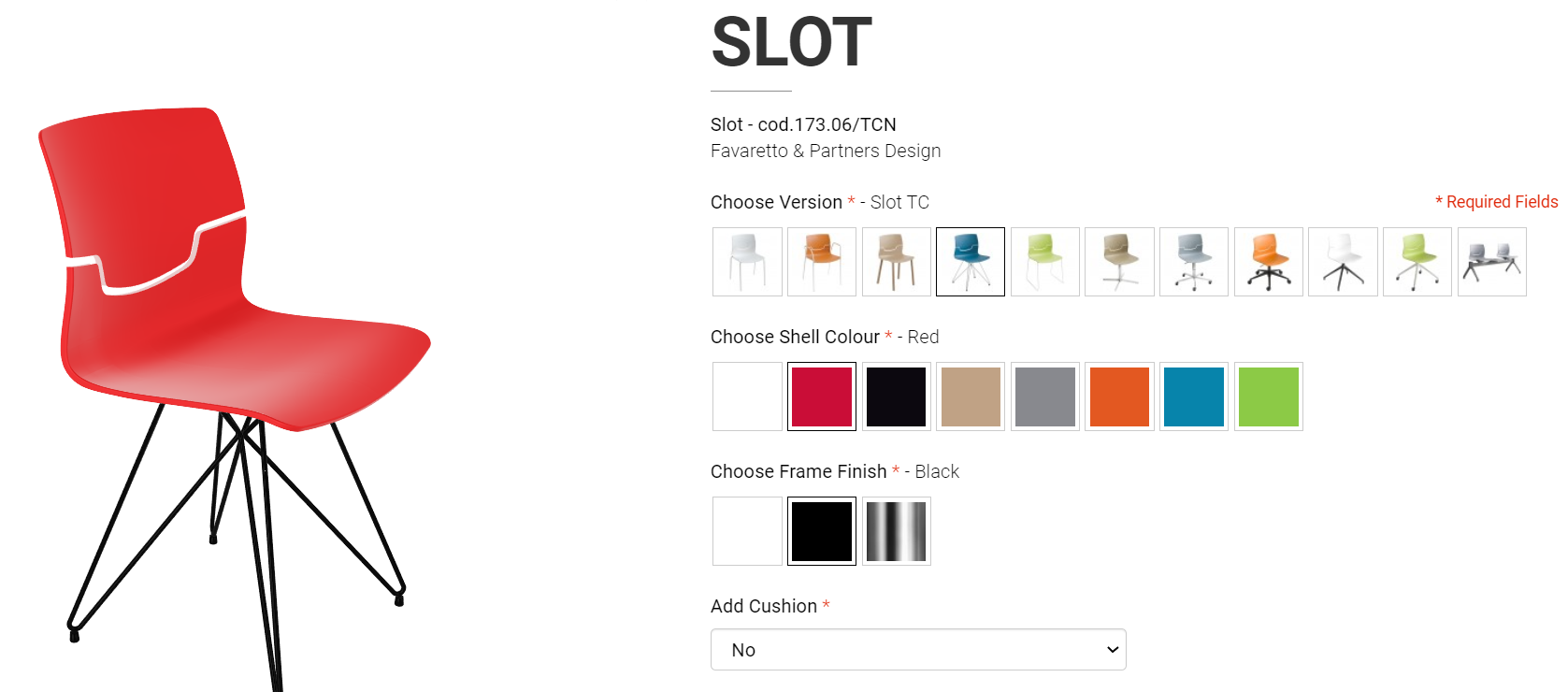This screenshot has height=692, width=1568.
Task: Pick the grey shell colour swatch
Action: pyautogui.click(x=1045, y=396)
